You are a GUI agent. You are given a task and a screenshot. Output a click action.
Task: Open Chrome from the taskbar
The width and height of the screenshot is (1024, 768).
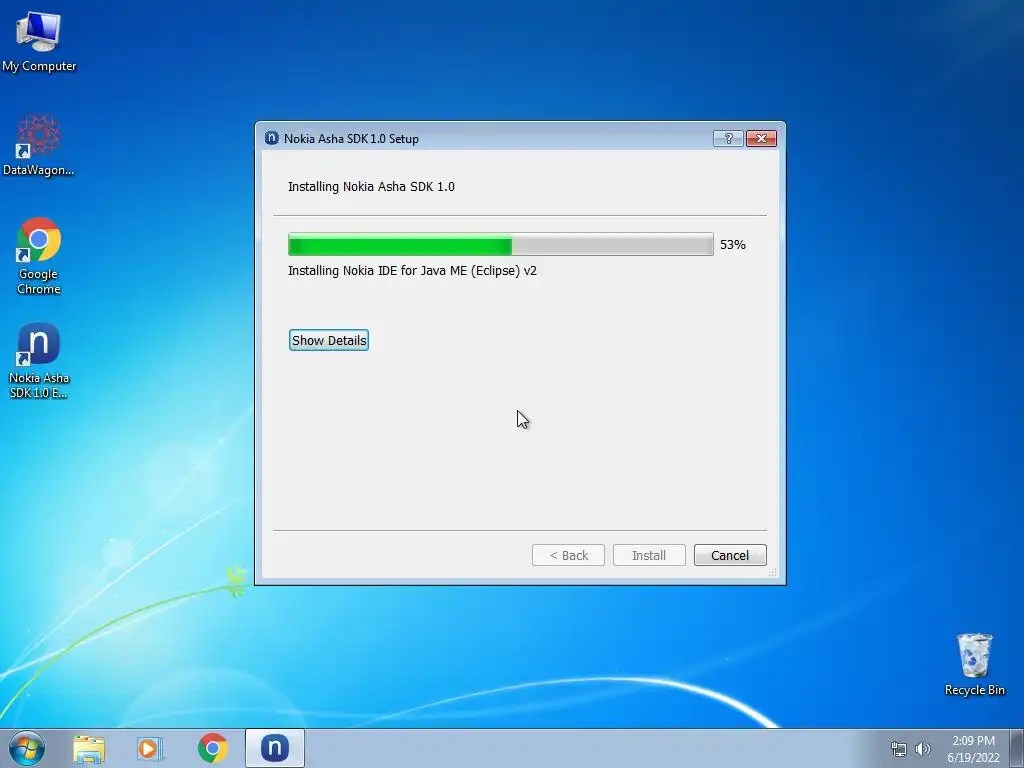pyautogui.click(x=213, y=748)
